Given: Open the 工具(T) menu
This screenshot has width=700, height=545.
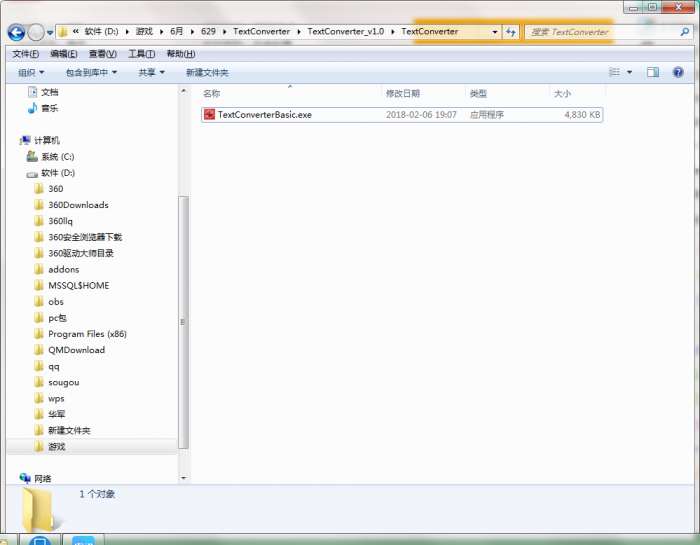Looking at the screenshot, I should coord(142,54).
